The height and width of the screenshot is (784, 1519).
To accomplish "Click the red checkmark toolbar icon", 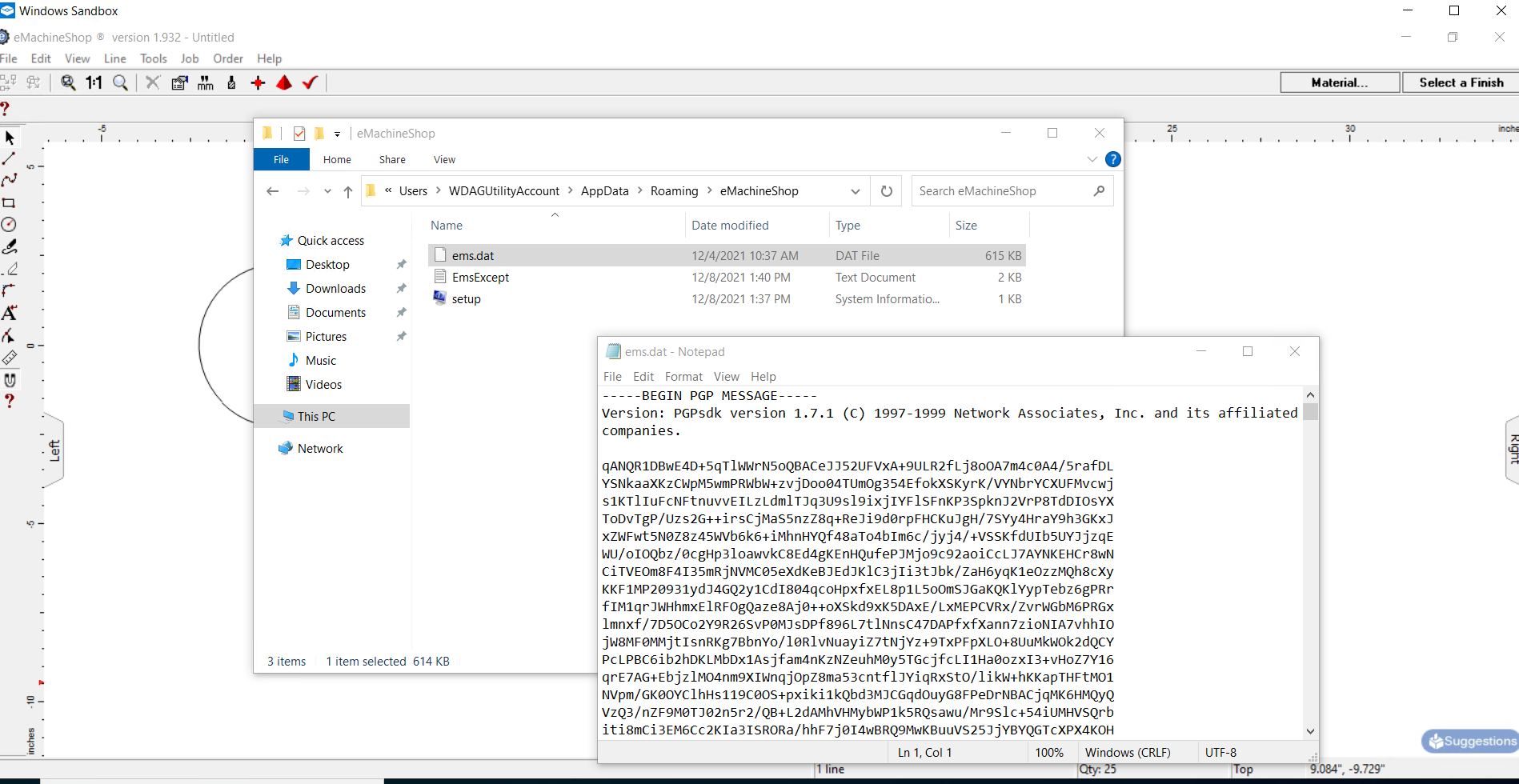I will click(x=311, y=82).
